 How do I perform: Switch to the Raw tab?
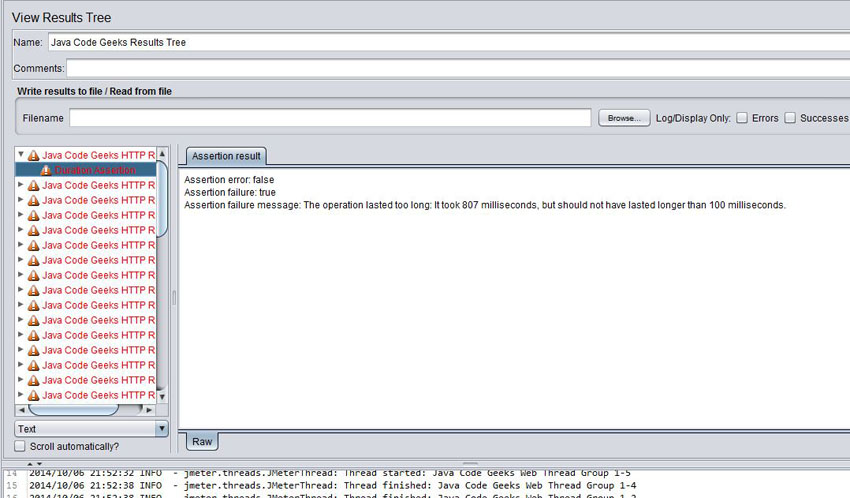coord(202,442)
